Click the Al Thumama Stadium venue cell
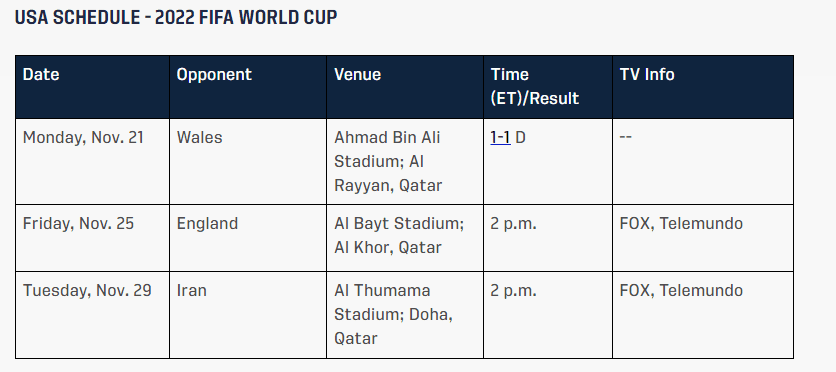The image size is (836, 372). tap(405, 315)
